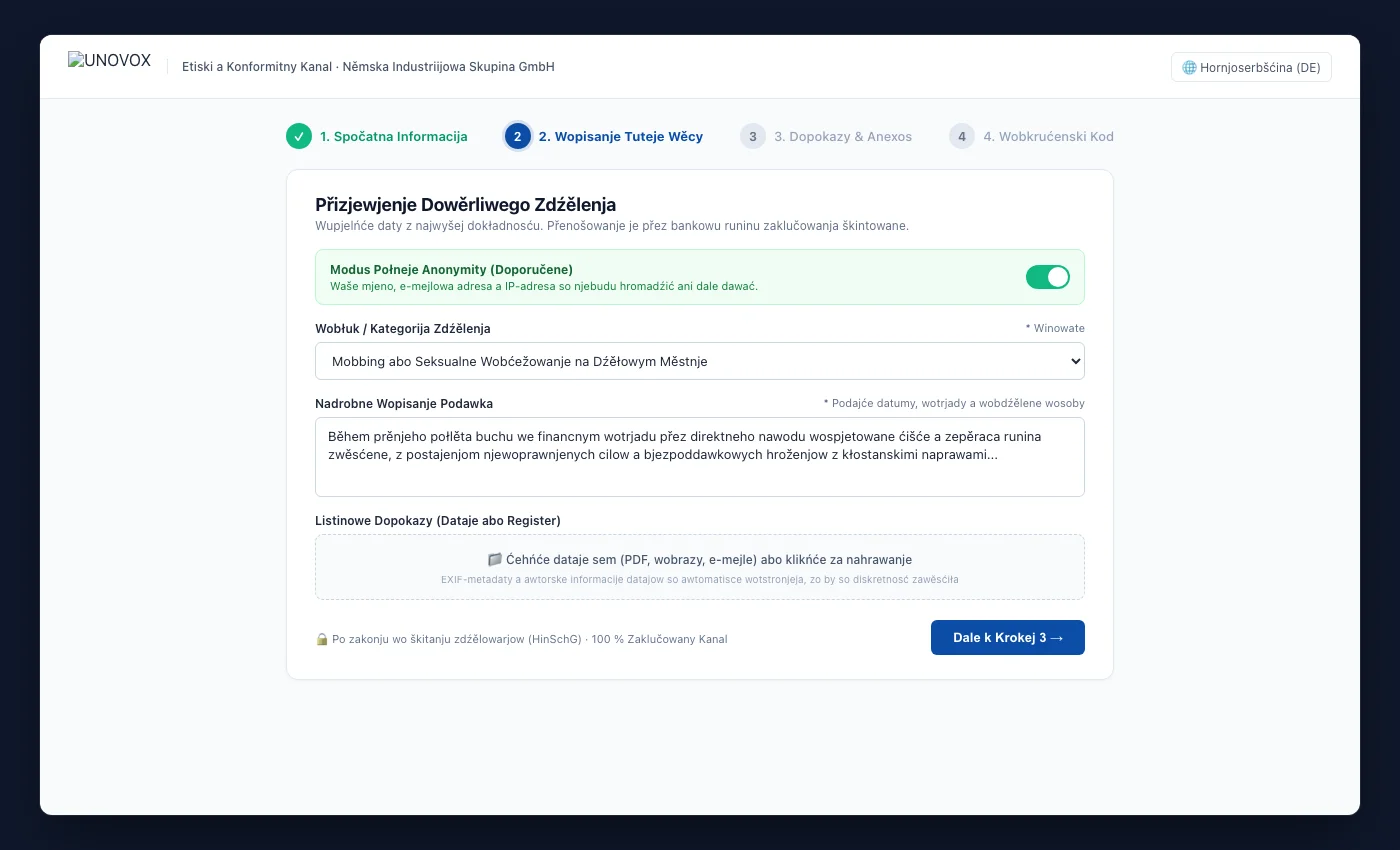Click the folder icon in the upload area
1400x850 pixels.
point(494,560)
